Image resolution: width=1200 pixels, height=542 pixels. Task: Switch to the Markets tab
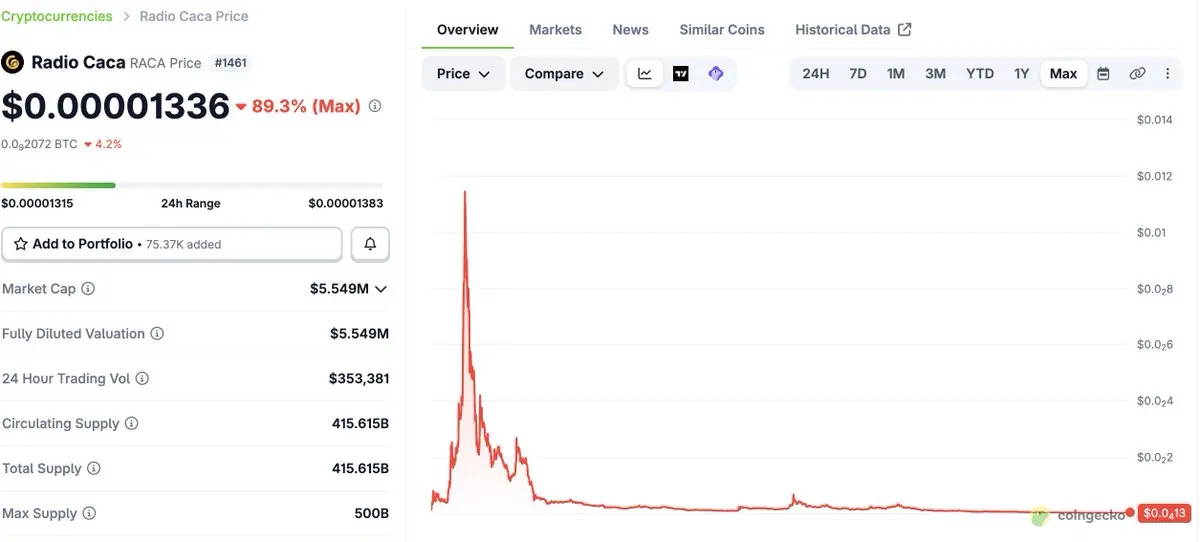[555, 30]
